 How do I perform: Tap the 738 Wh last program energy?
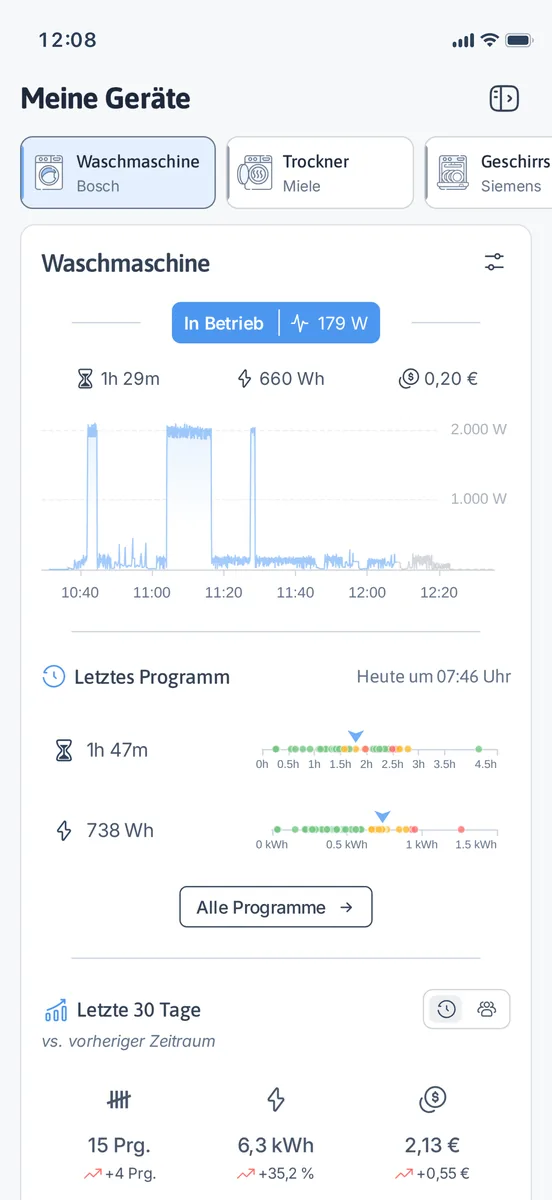pyautogui.click(x=120, y=830)
